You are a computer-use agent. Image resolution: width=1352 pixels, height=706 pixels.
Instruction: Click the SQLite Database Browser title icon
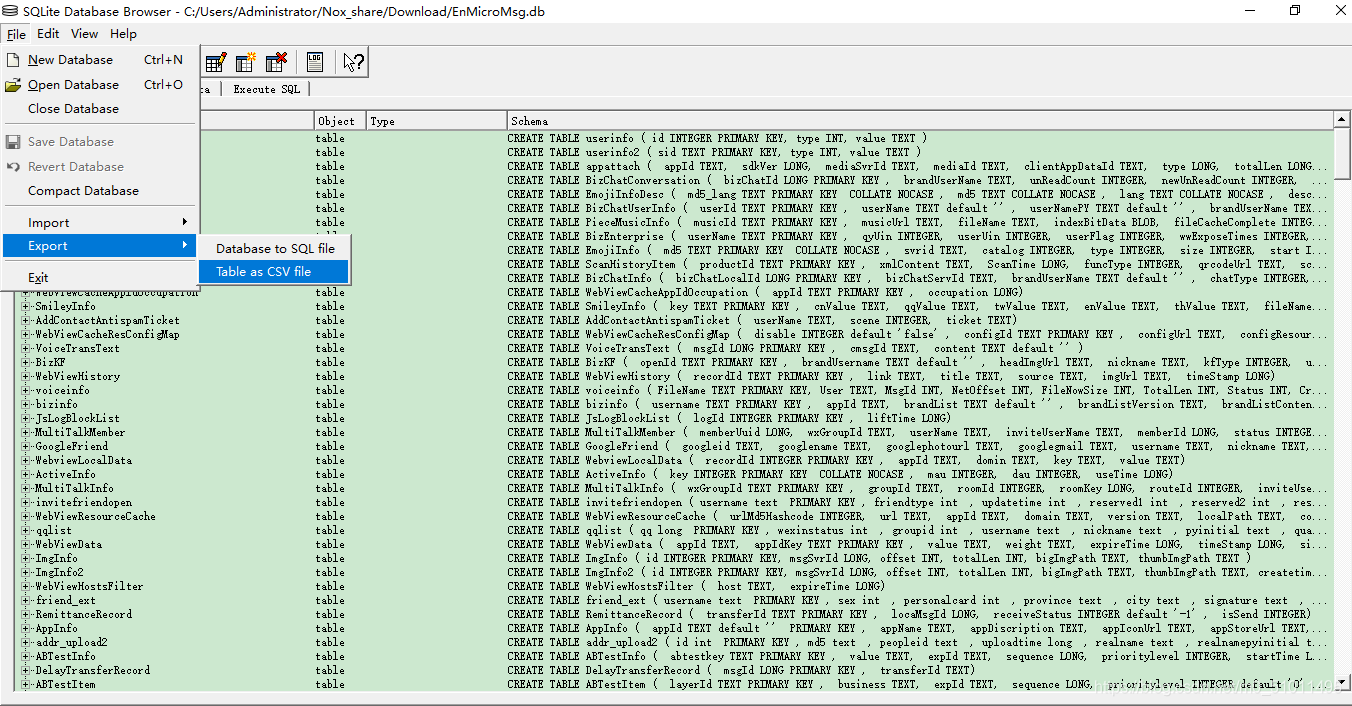point(10,11)
